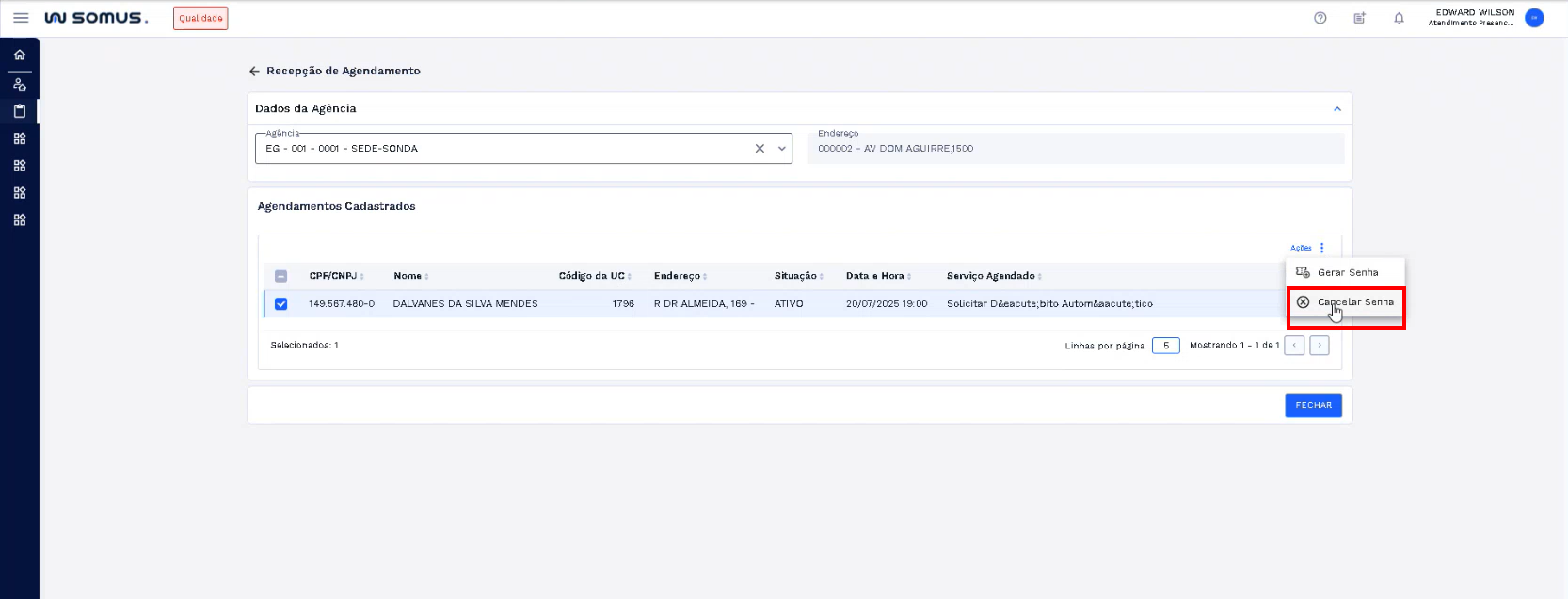Go to next page arrow

[x=1319, y=346]
